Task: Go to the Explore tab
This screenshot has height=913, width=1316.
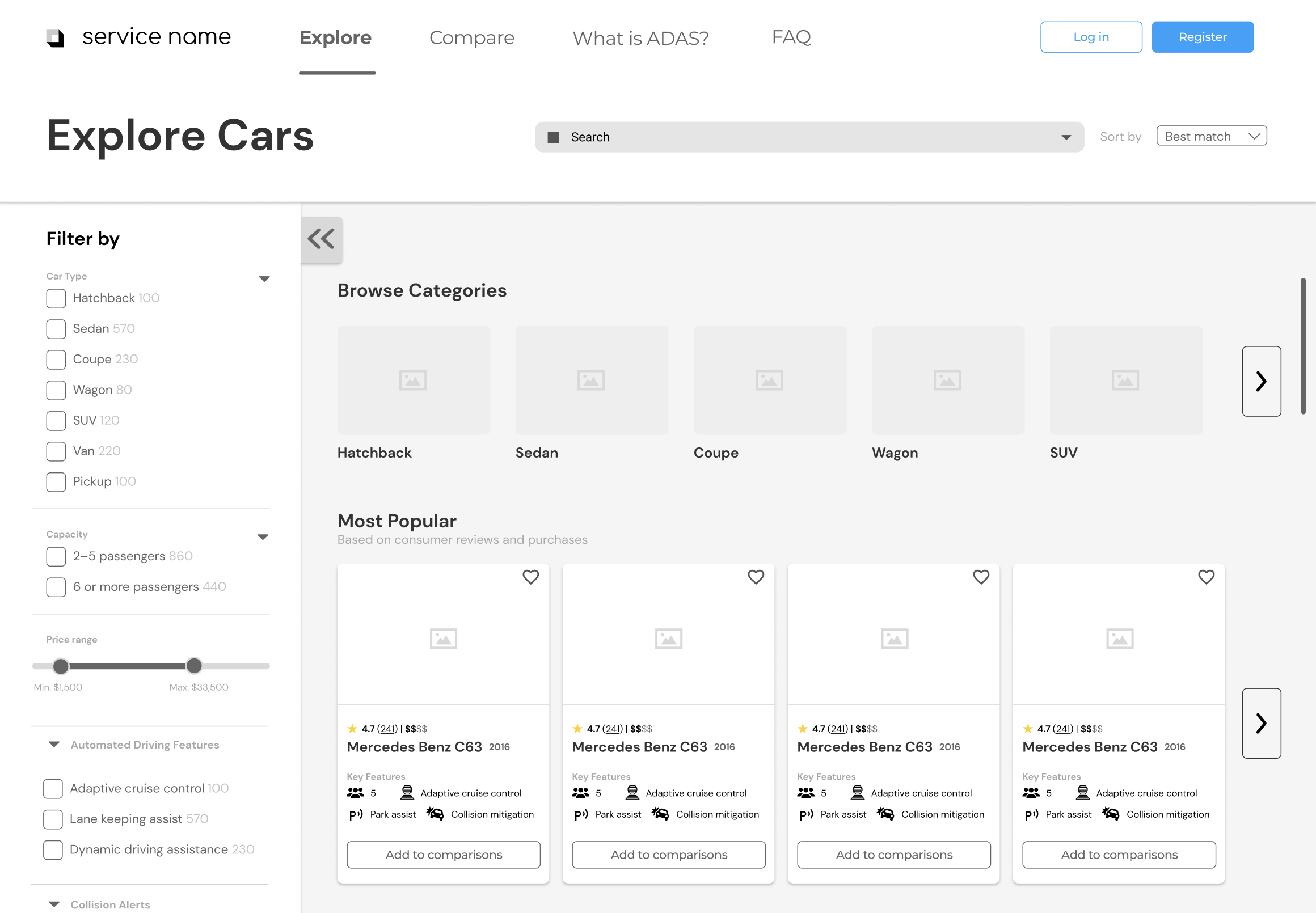Action: point(336,38)
